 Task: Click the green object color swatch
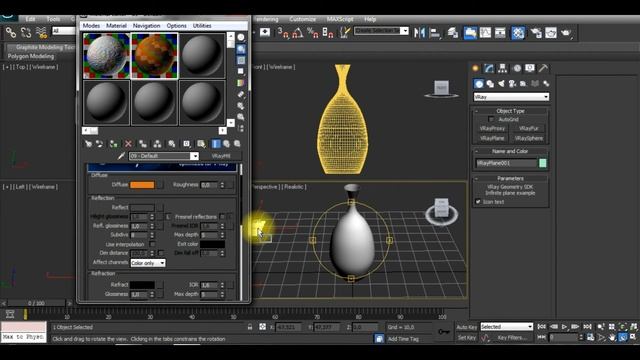[543, 163]
